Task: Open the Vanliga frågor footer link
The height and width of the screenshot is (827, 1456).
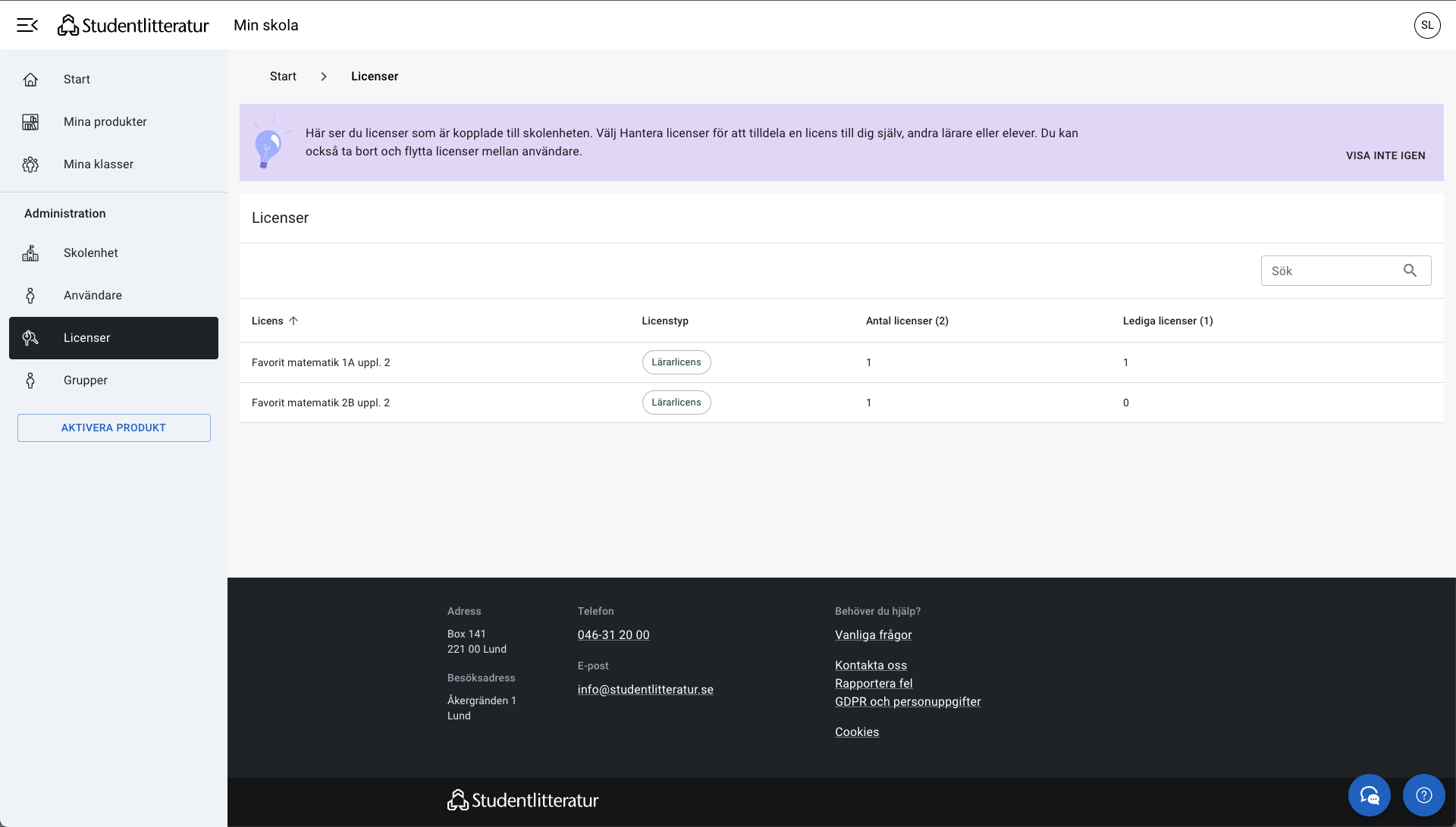Action: click(873, 635)
